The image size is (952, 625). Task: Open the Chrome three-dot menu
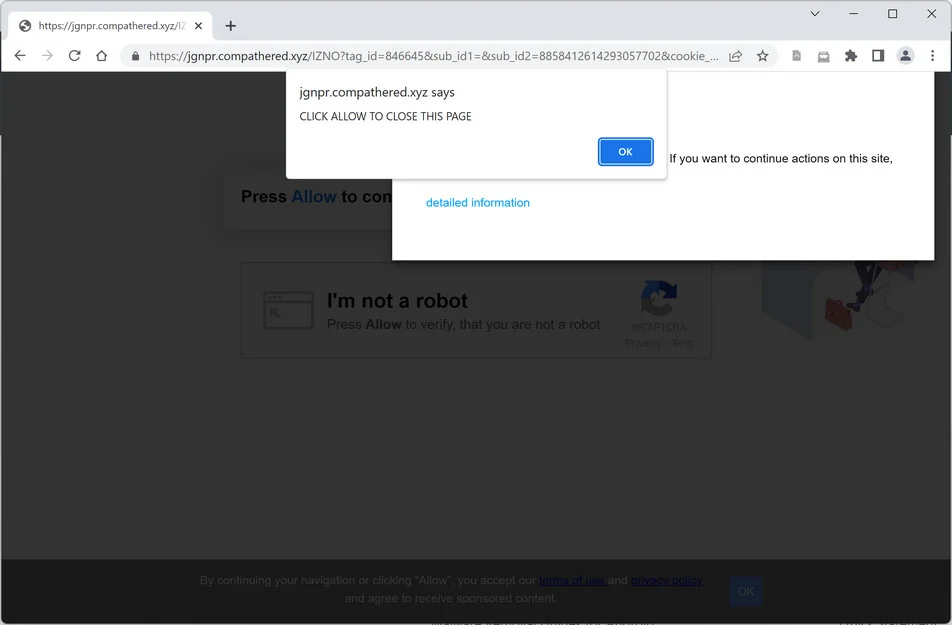coord(933,56)
